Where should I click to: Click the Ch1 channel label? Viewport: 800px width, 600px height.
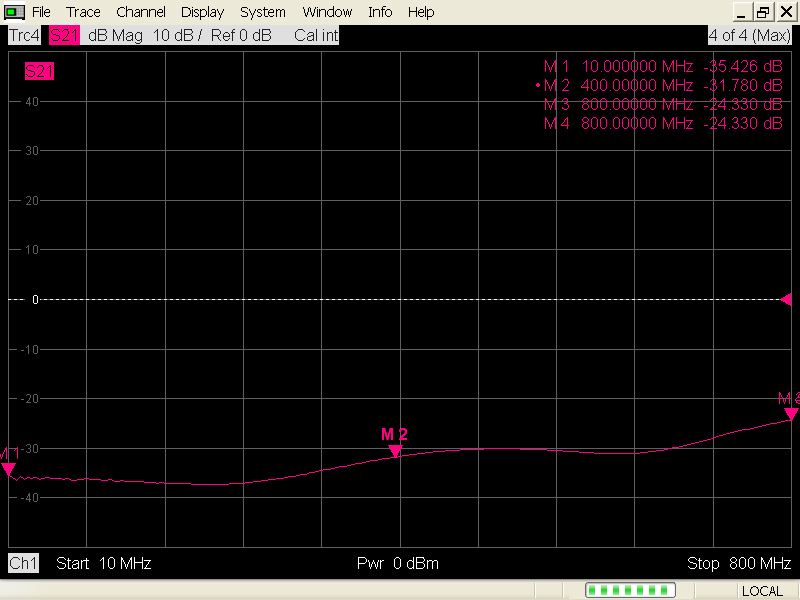[x=23, y=563]
